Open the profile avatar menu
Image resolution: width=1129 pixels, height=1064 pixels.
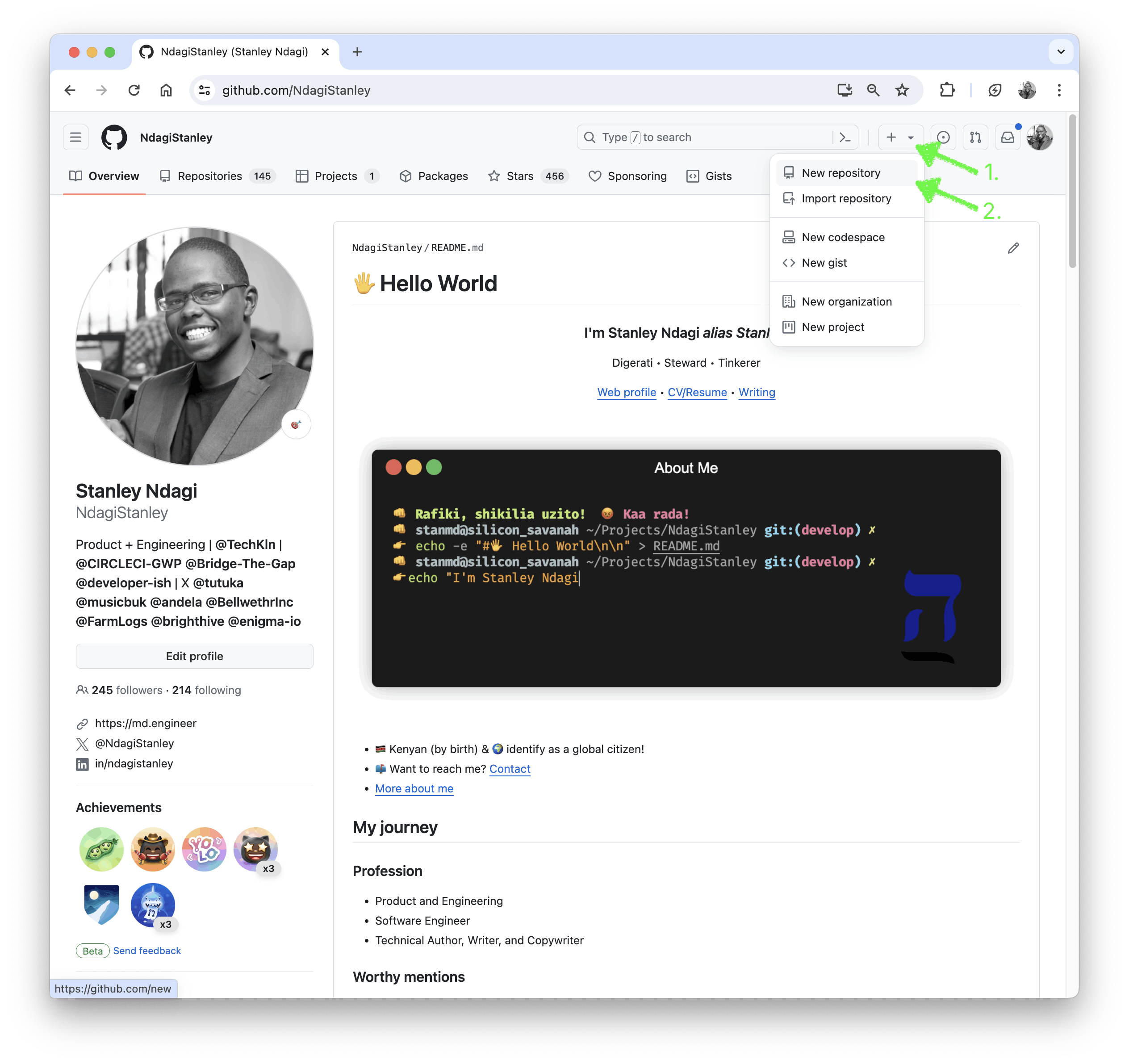(1040, 137)
